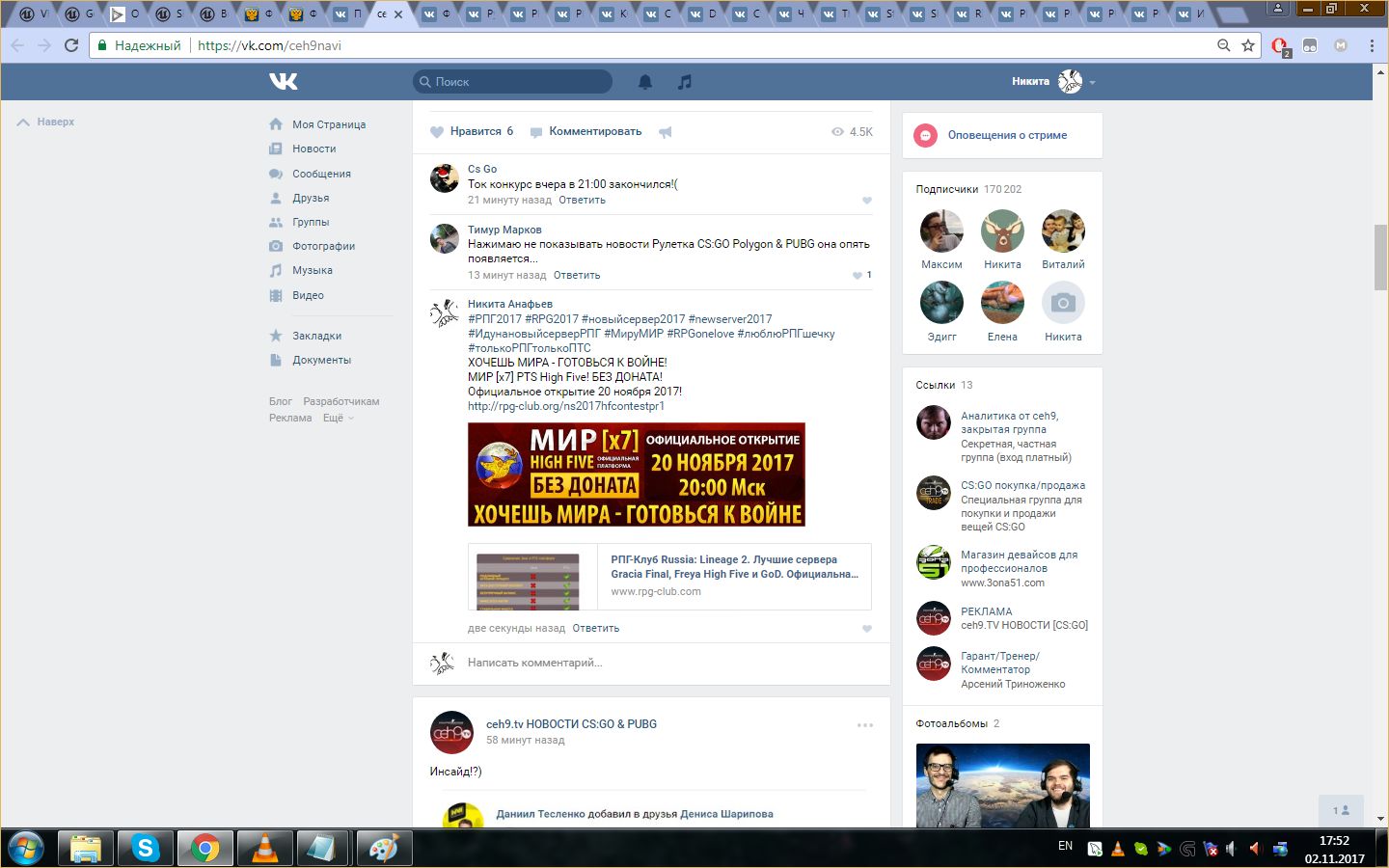Open the Сообщения menu item

coord(321,174)
